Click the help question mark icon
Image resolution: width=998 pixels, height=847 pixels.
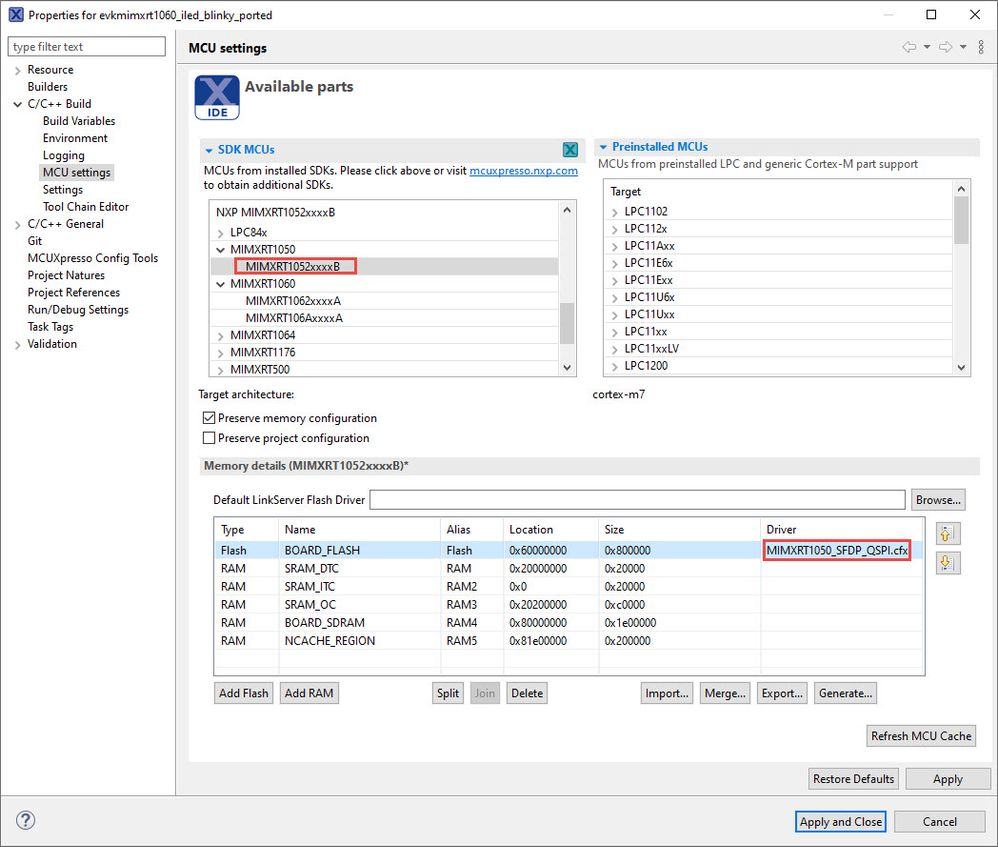(25, 820)
